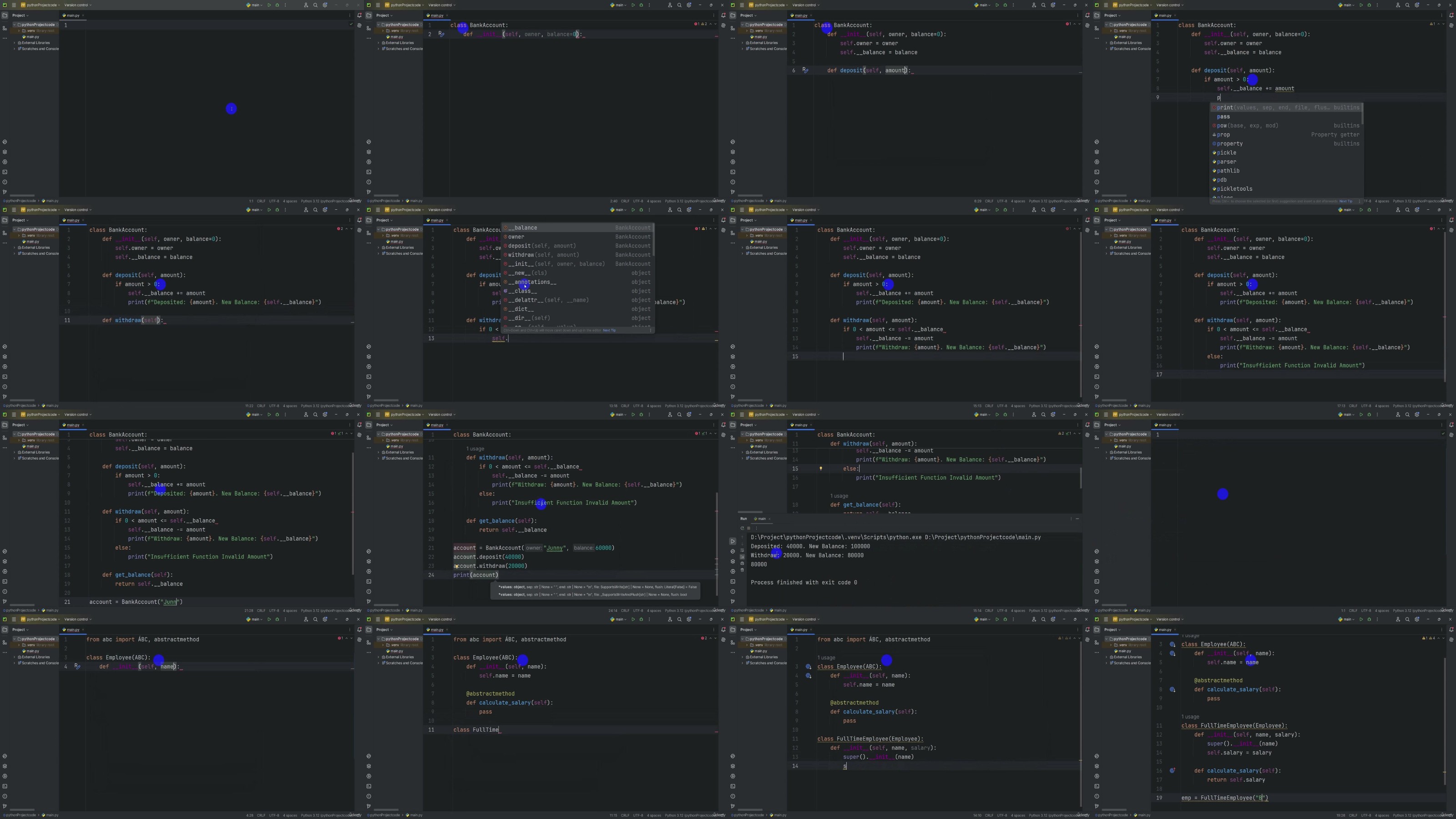Choose the pass suggestion in the completion popup
This screenshot has height=819, width=1456.
[x=1223, y=116]
